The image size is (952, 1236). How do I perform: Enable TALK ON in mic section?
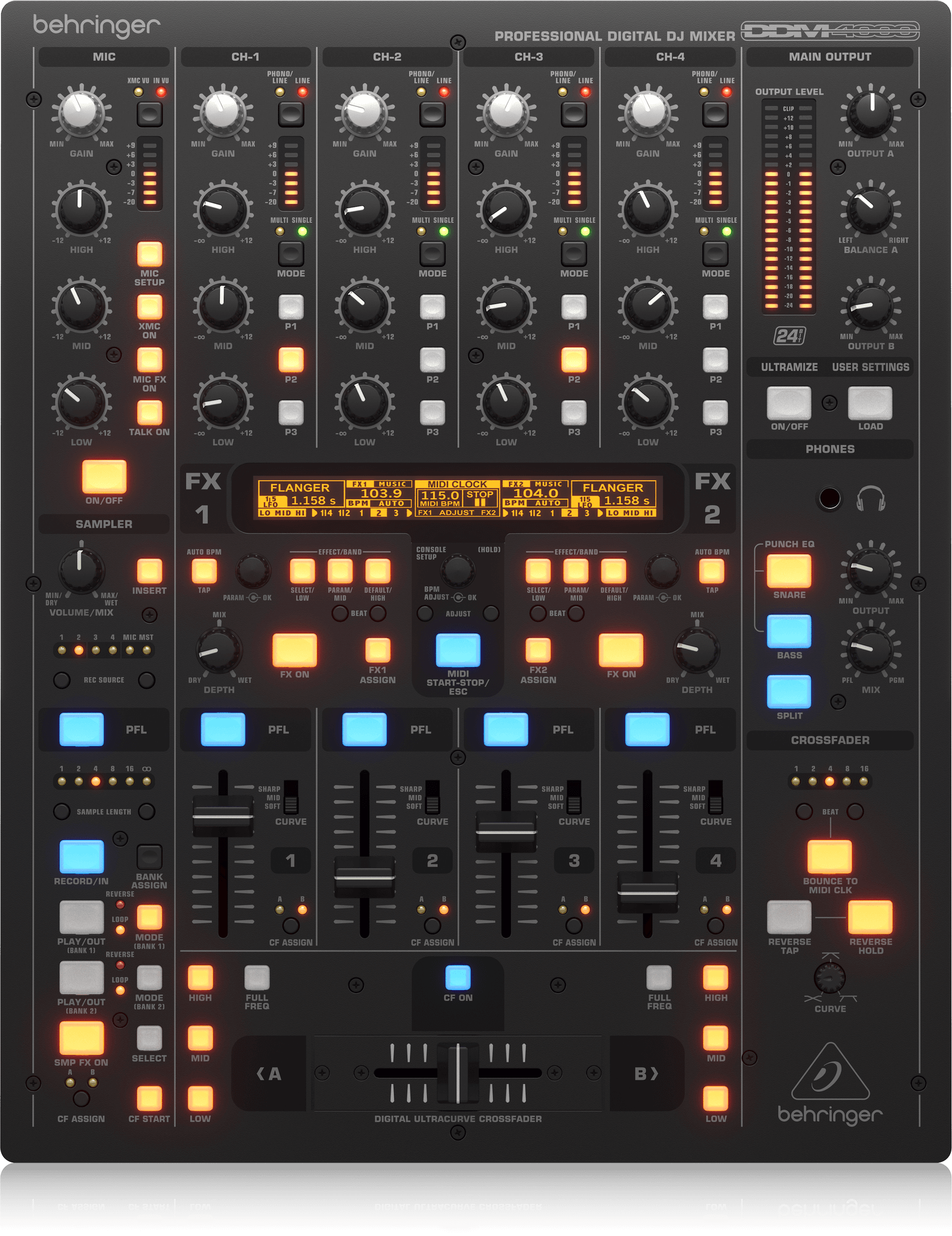click(149, 412)
